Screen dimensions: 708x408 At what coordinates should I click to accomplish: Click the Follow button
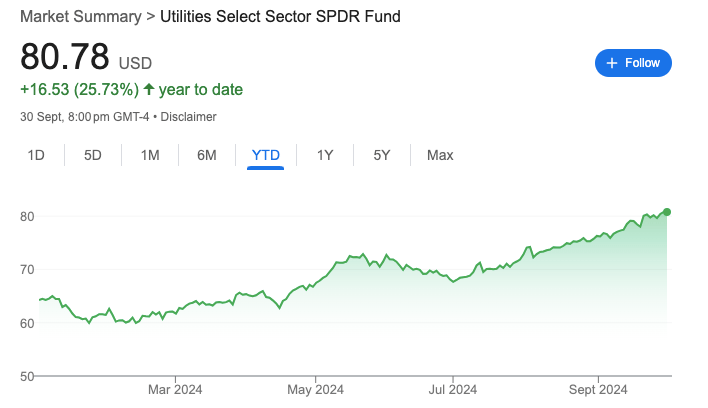pos(633,63)
